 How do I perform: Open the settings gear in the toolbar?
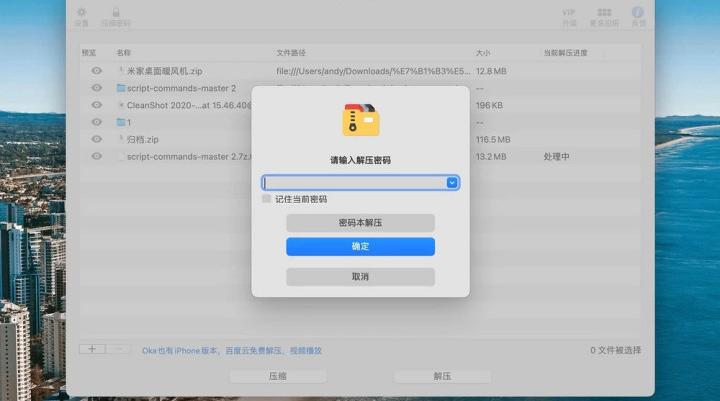pyautogui.click(x=82, y=17)
